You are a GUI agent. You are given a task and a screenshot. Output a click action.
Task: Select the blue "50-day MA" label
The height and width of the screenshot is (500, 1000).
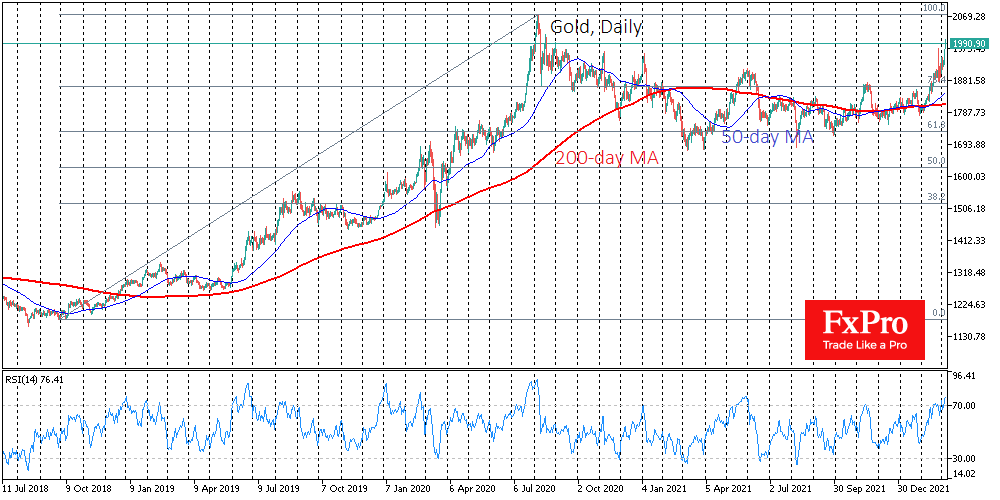(x=767, y=137)
